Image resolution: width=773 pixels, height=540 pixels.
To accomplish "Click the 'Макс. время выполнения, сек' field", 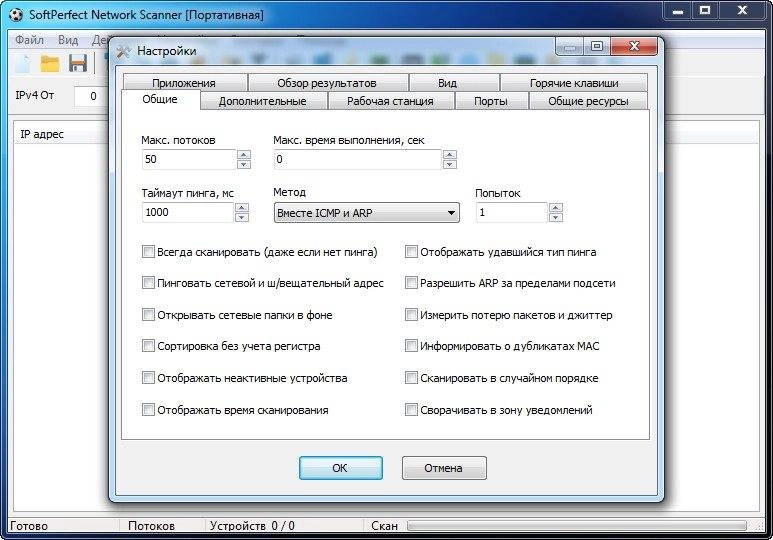I will pos(357,159).
